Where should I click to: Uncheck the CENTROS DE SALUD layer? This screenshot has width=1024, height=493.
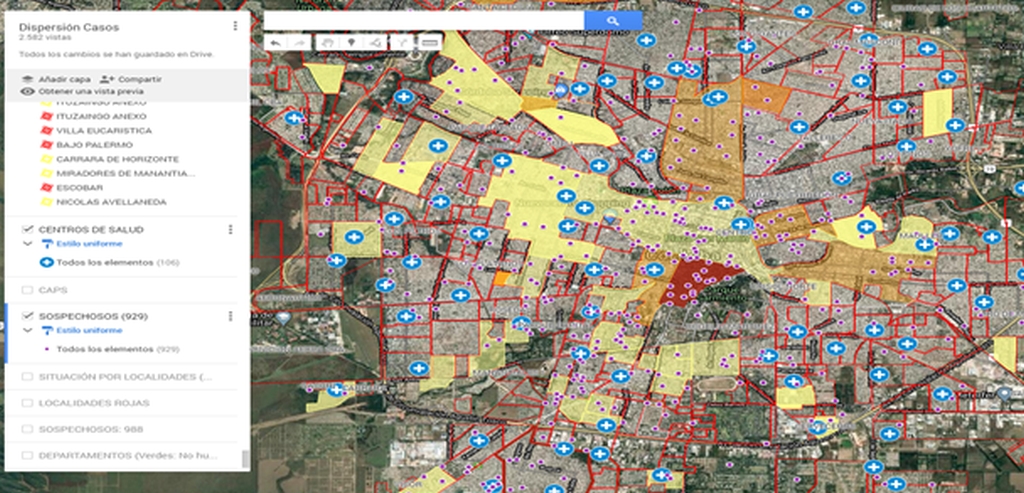27,229
